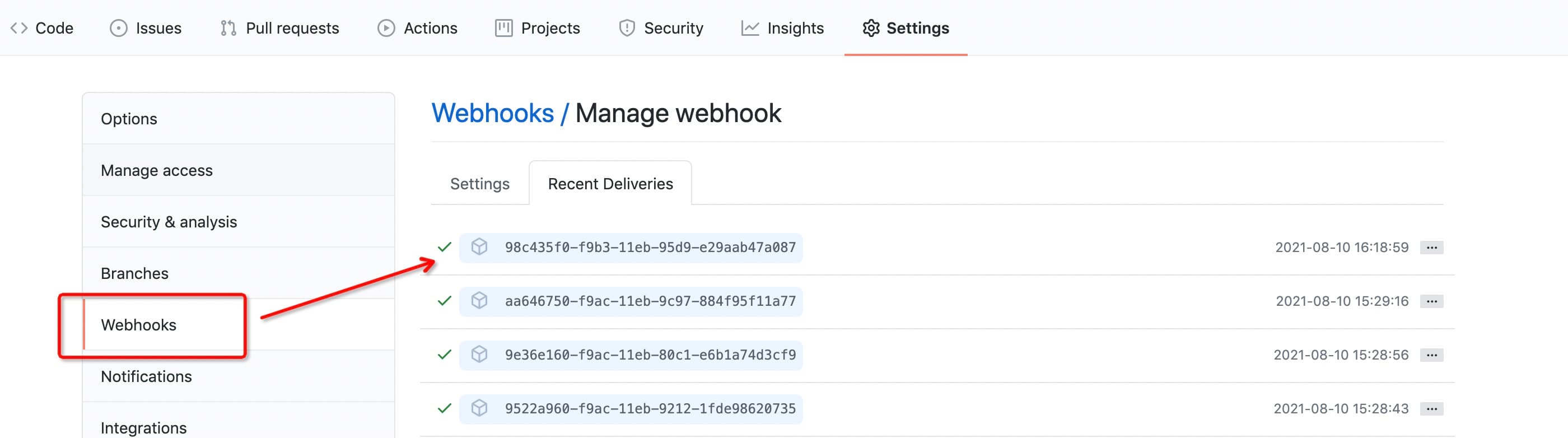Click the Code brackets icon
This screenshot has width=1568, height=438.
19,28
